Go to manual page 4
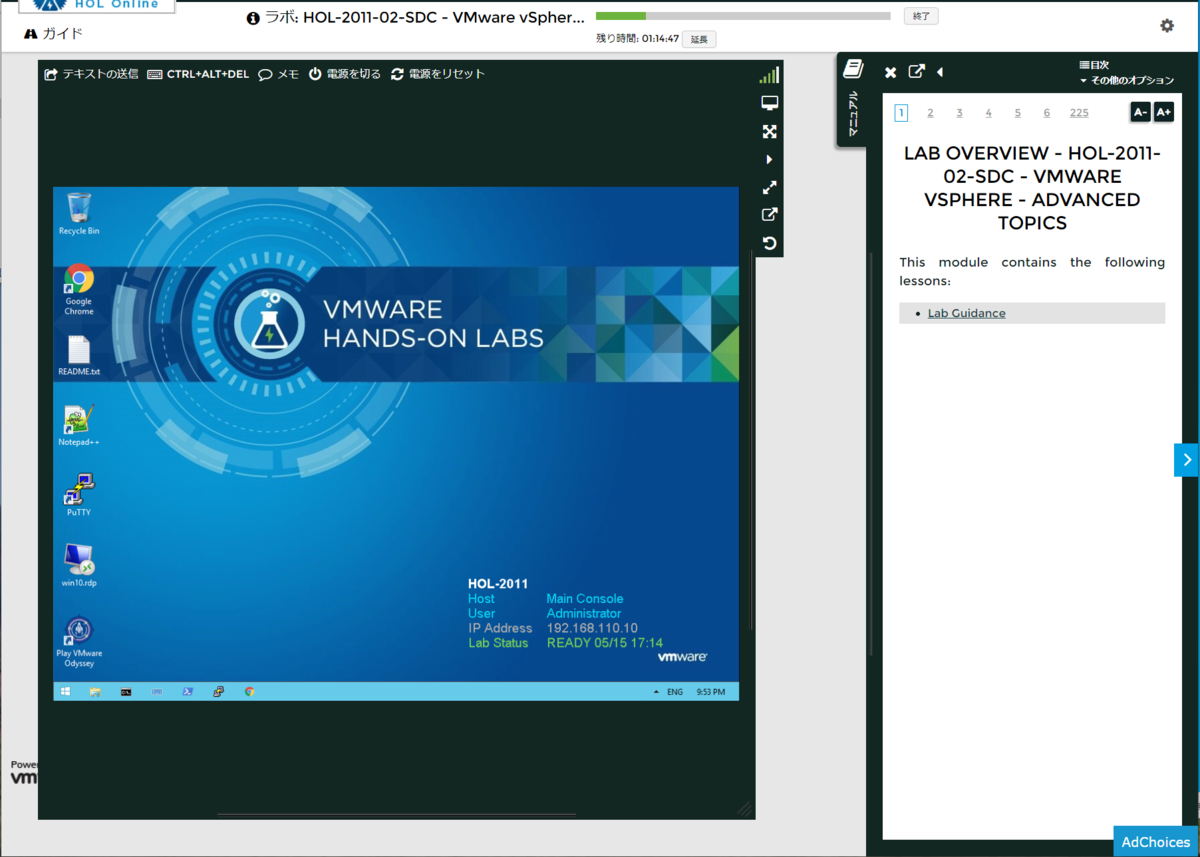Viewport: 1200px width, 857px height. coord(988,113)
